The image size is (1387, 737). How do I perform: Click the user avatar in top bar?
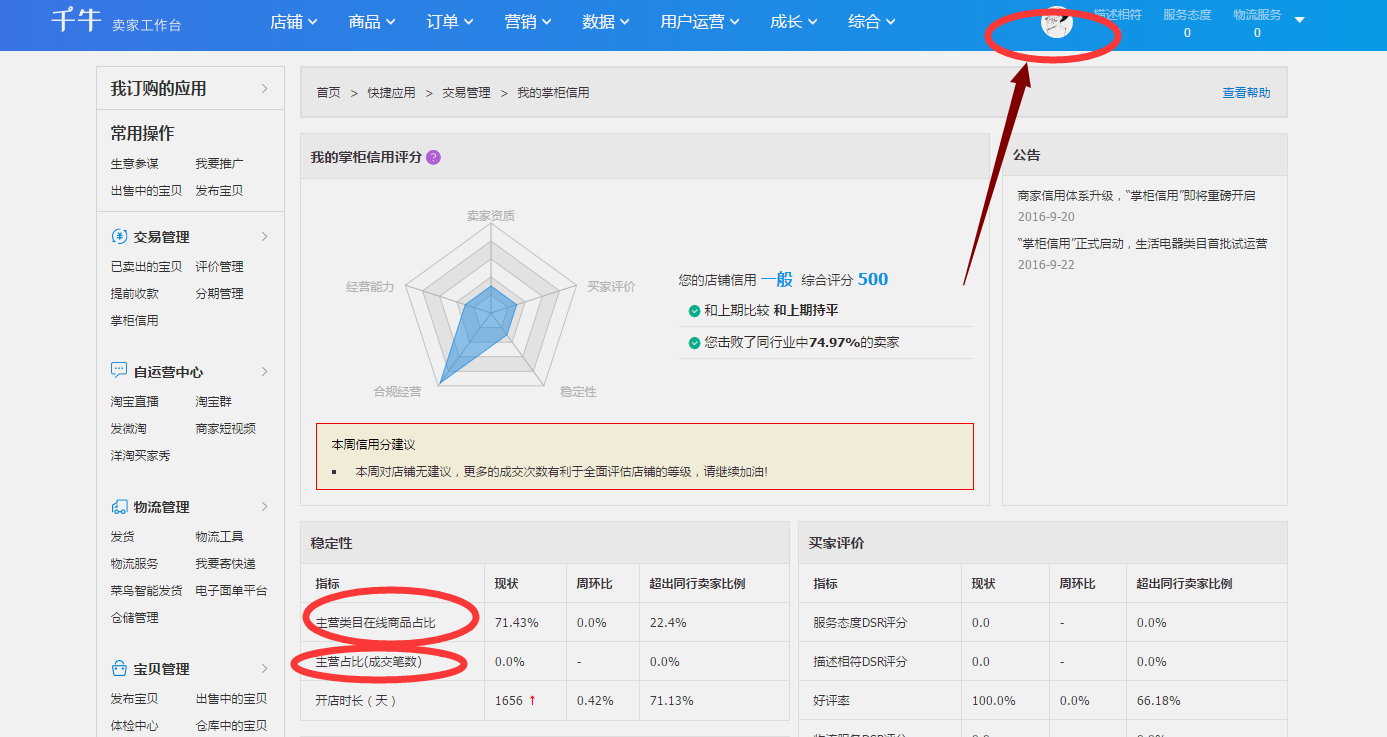point(1057,22)
